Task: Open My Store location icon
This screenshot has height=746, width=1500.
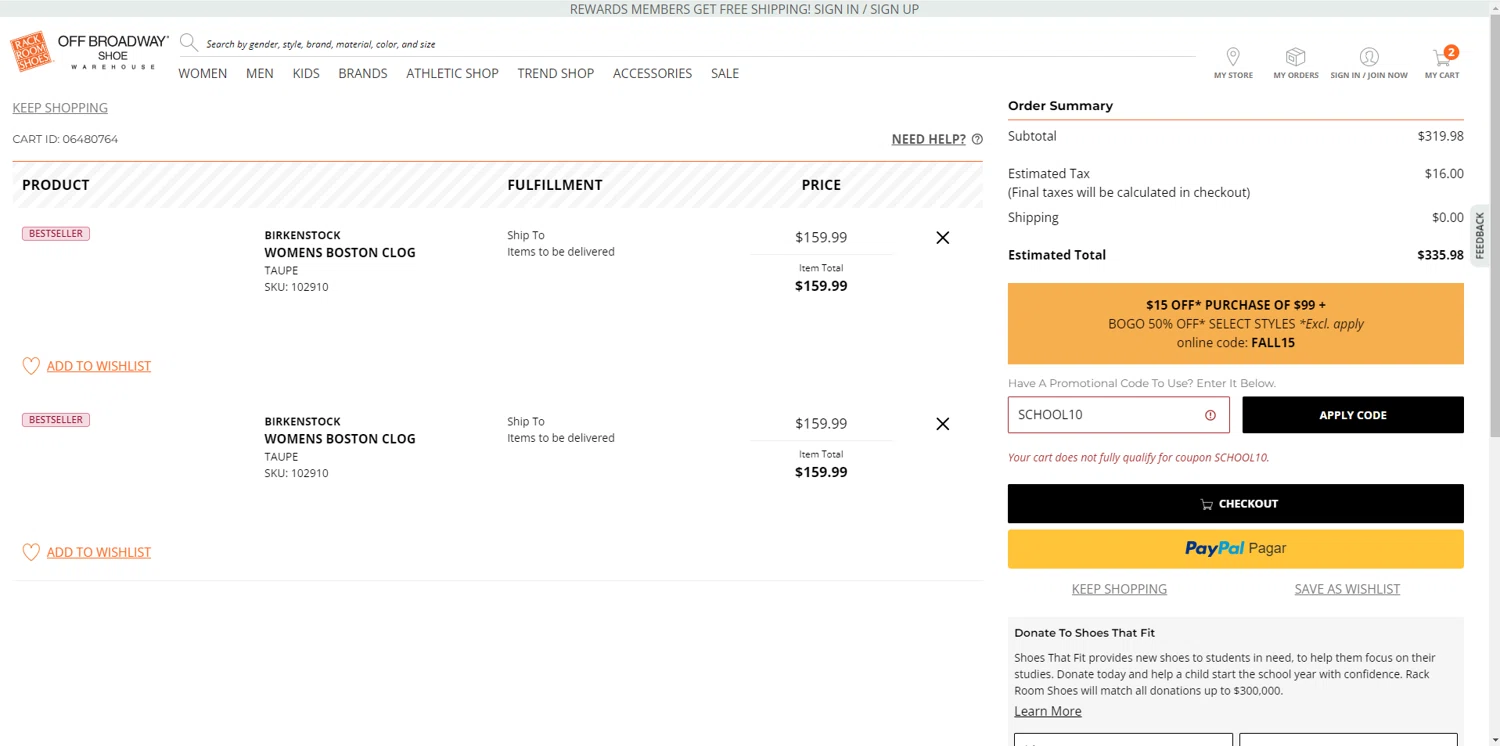Action: [1233, 56]
